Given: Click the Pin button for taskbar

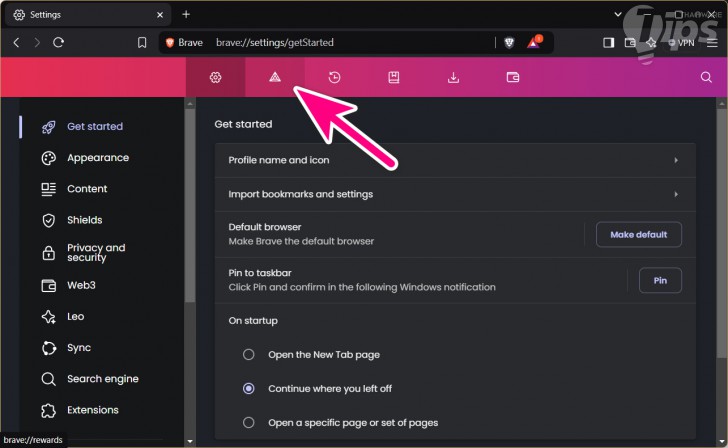Looking at the screenshot, I should point(660,280).
